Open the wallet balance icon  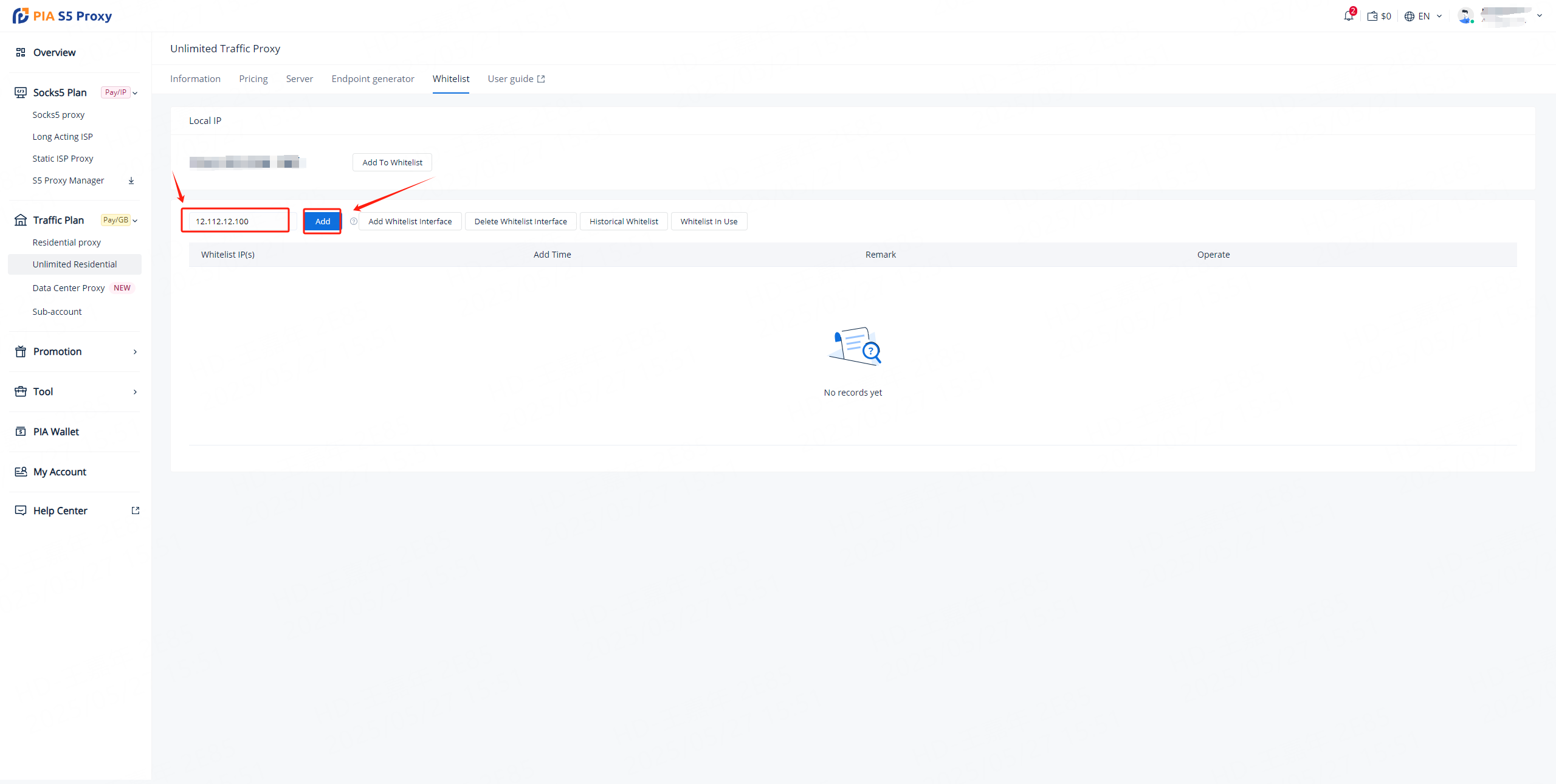(1372, 16)
